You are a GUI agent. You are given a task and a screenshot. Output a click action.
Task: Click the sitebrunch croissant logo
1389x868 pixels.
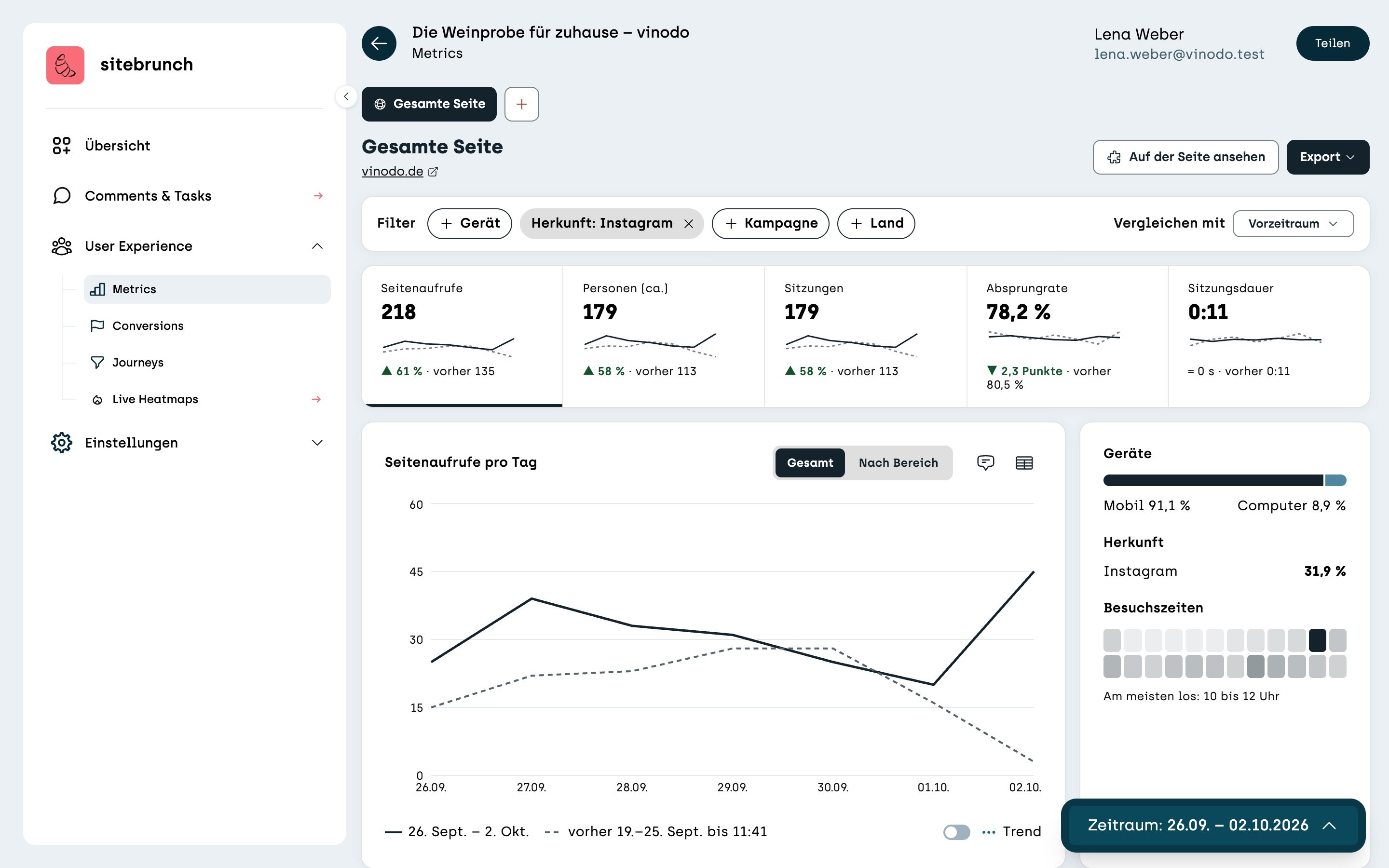[65, 65]
